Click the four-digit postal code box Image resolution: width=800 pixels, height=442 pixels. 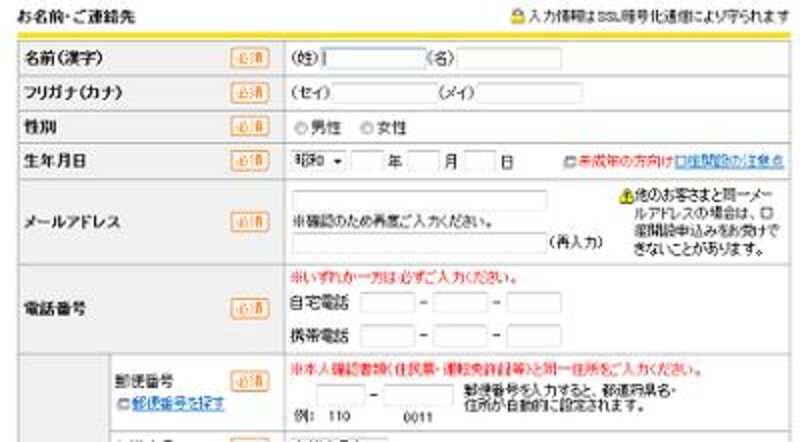(418, 395)
